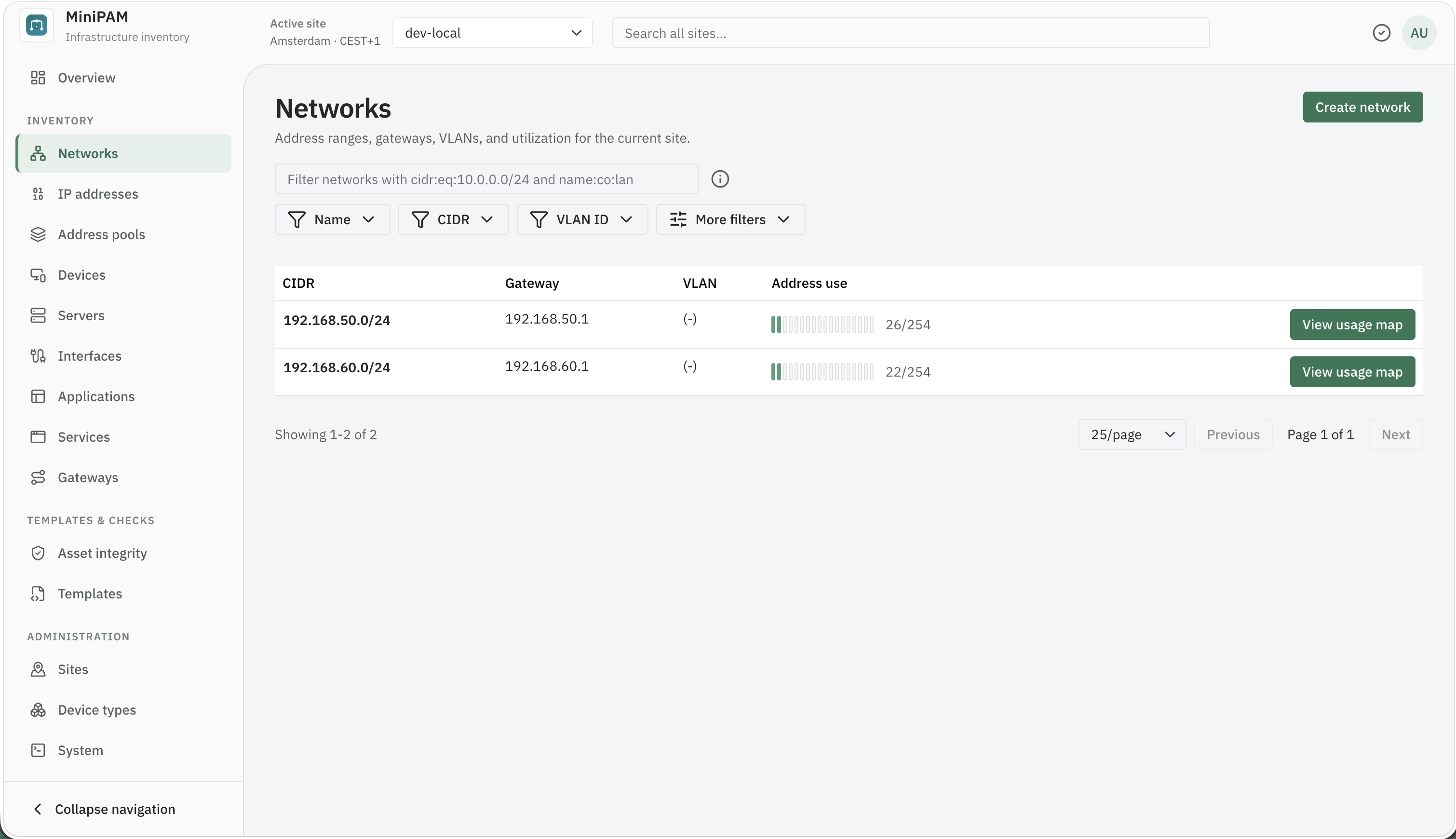Viewport: 1456px width, 839px height.
Task: Click the Previous page button
Action: pos(1233,434)
